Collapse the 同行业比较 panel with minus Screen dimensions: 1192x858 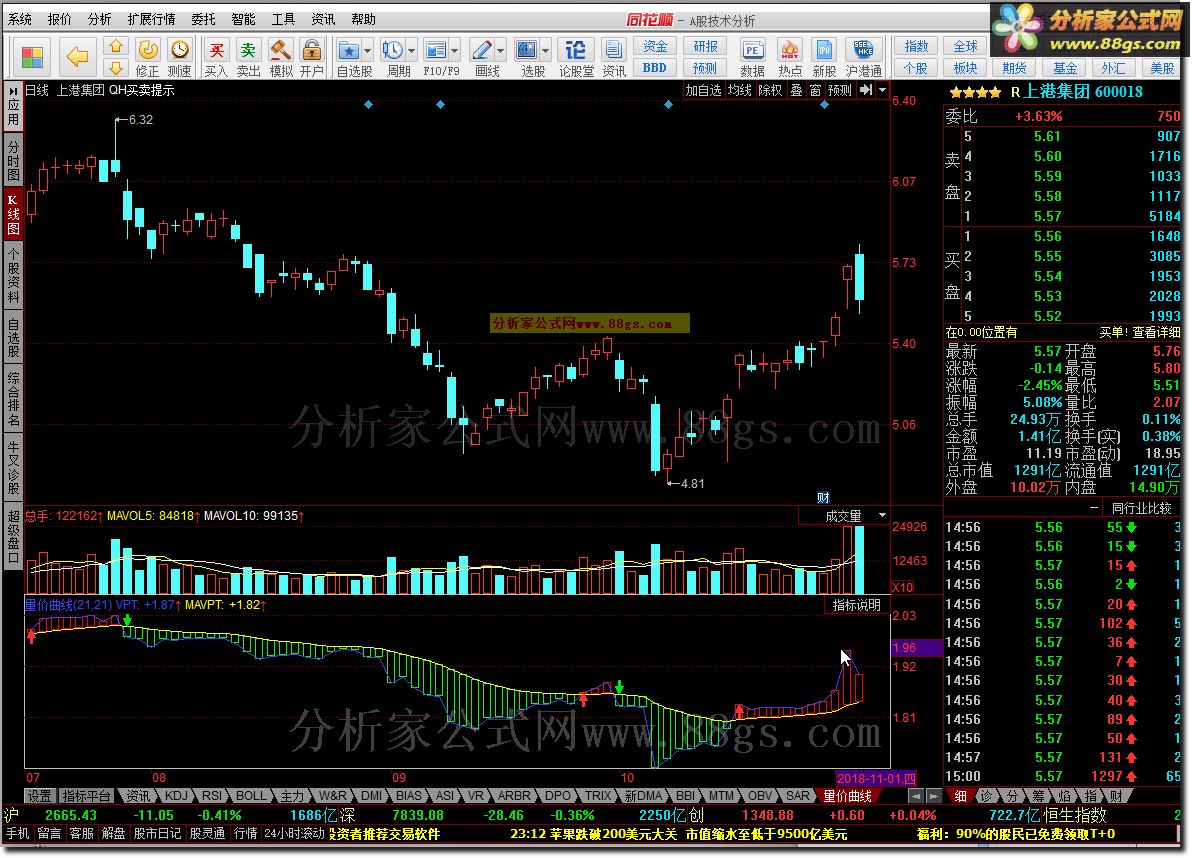pyautogui.click(x=1094, y=508)
